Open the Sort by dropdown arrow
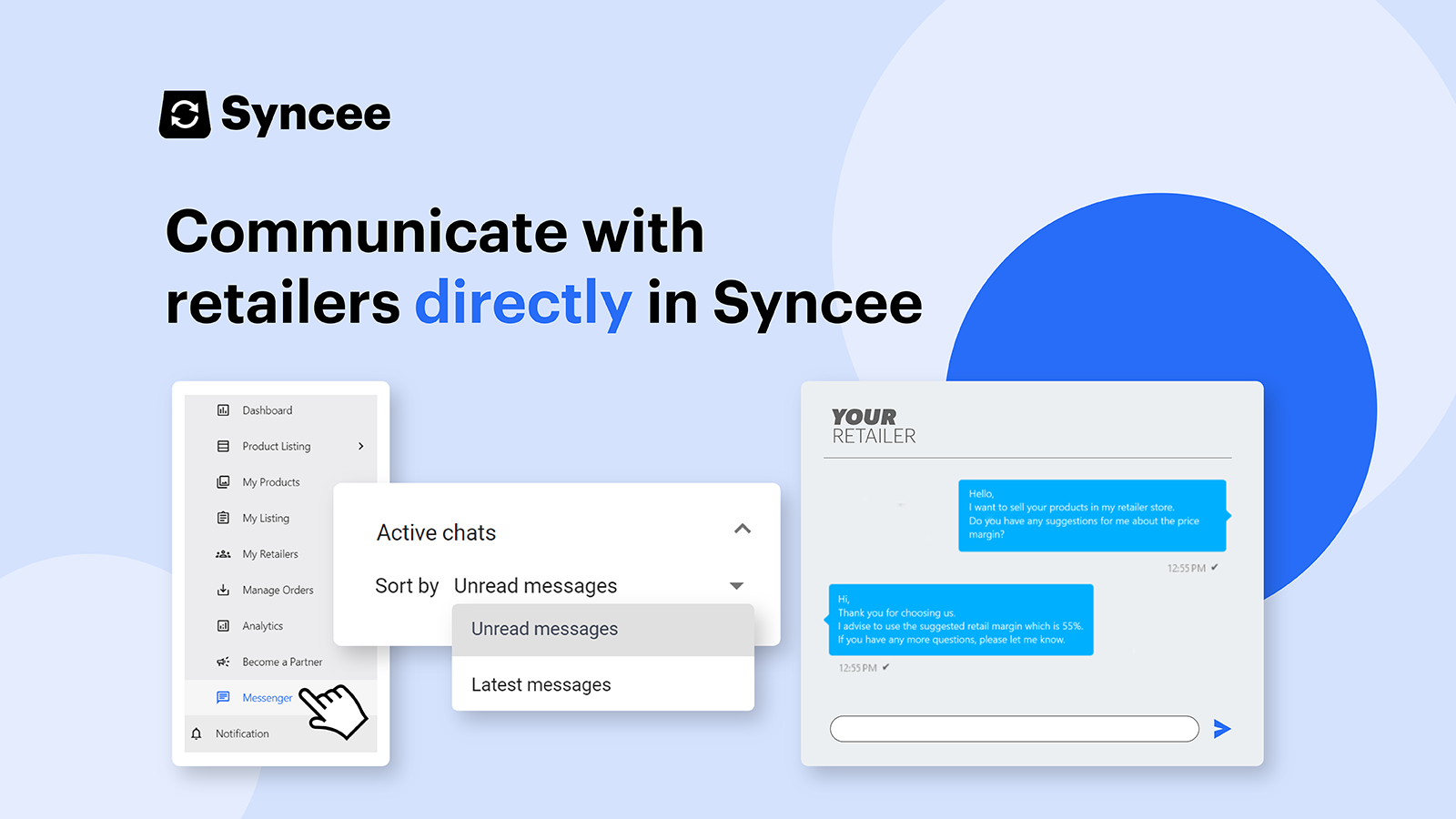Screen dimensions: 1456x819 point(737,586)
